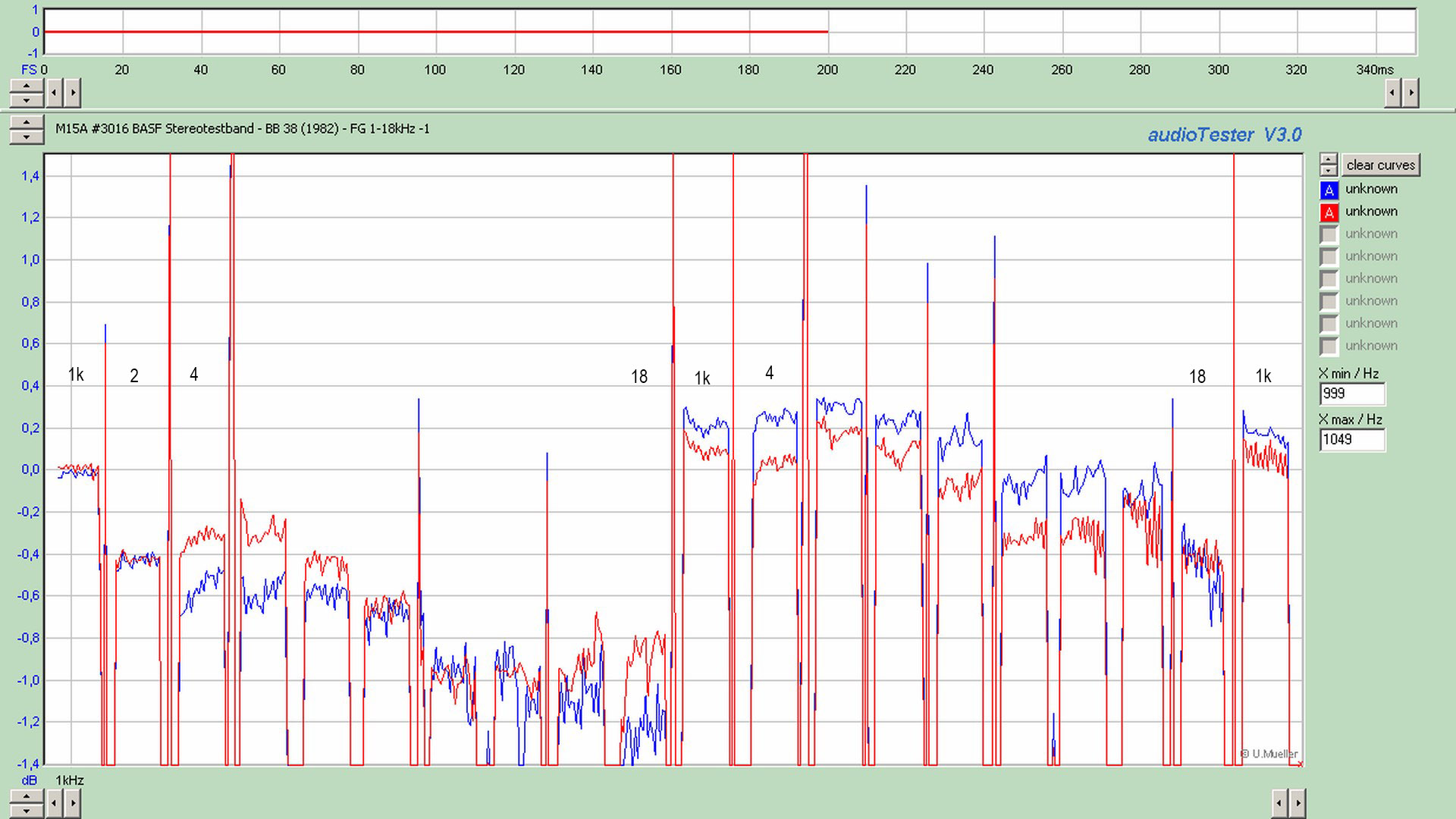Click the right scroll arrow under the time graph, left side
This screenshot has height=819, width=1456.
point(73,93)
